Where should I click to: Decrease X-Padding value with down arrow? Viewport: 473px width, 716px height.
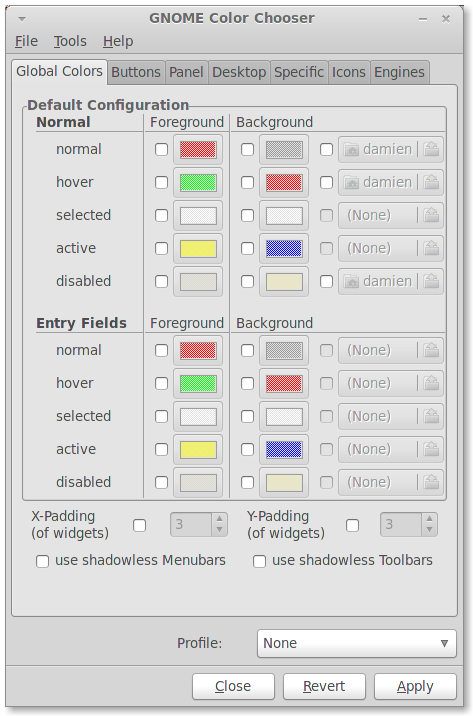[220, 530]
